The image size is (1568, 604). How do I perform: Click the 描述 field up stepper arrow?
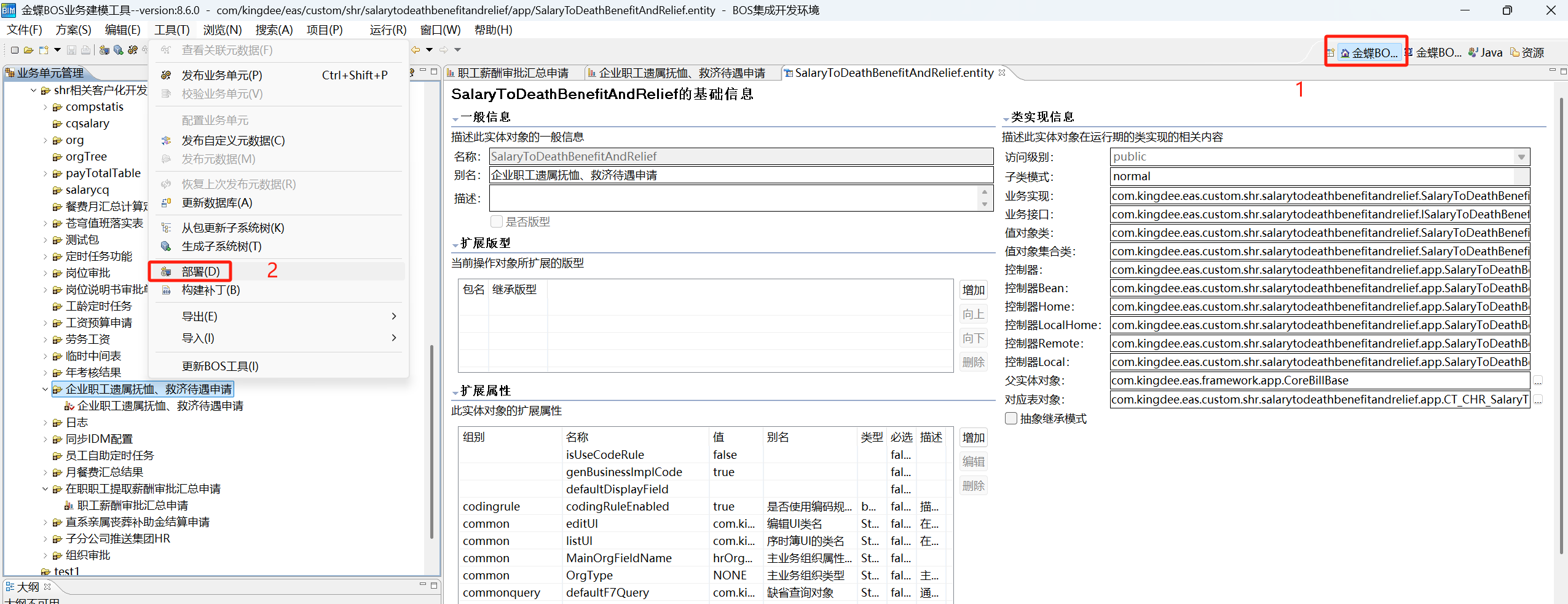click(985, 193)
